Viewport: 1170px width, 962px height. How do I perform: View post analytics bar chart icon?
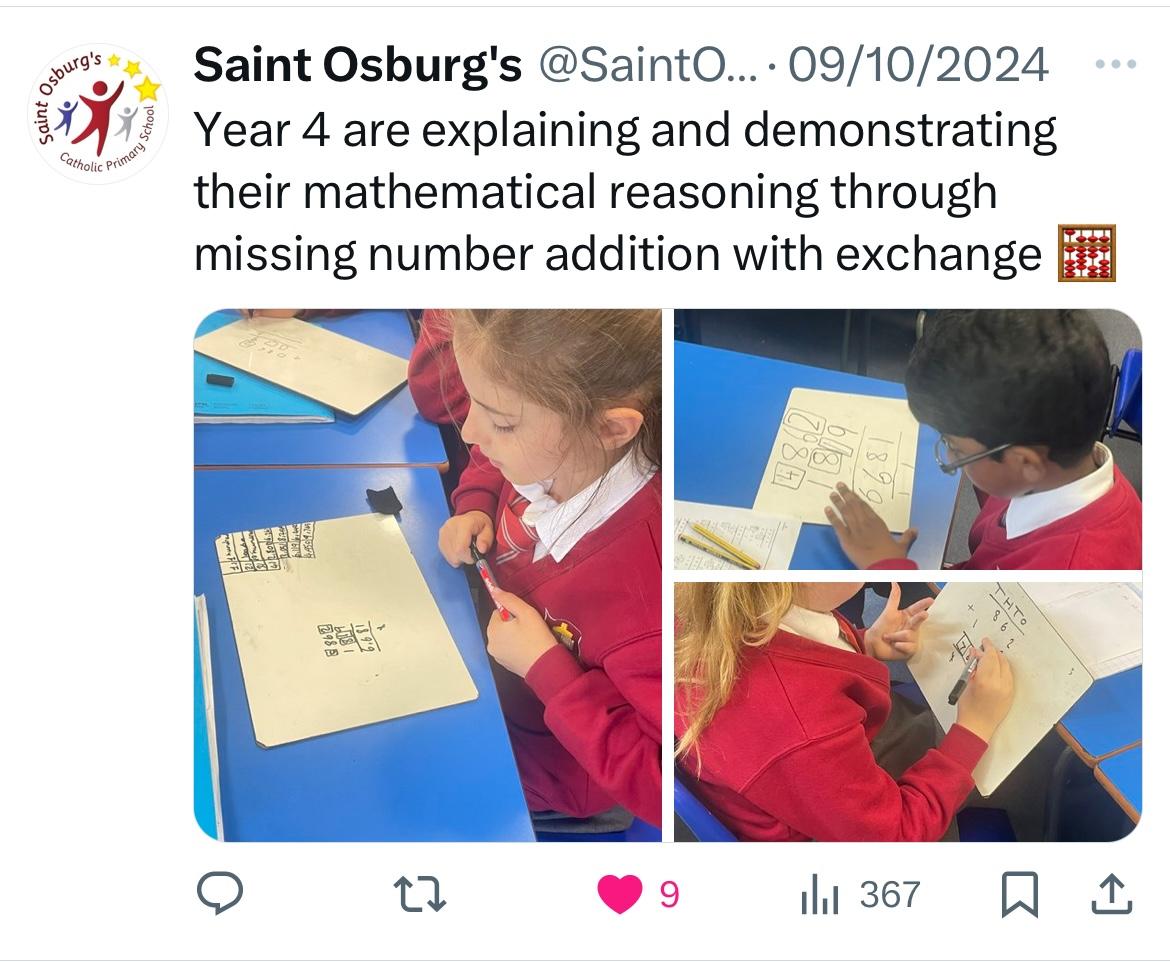click(820, 894)
